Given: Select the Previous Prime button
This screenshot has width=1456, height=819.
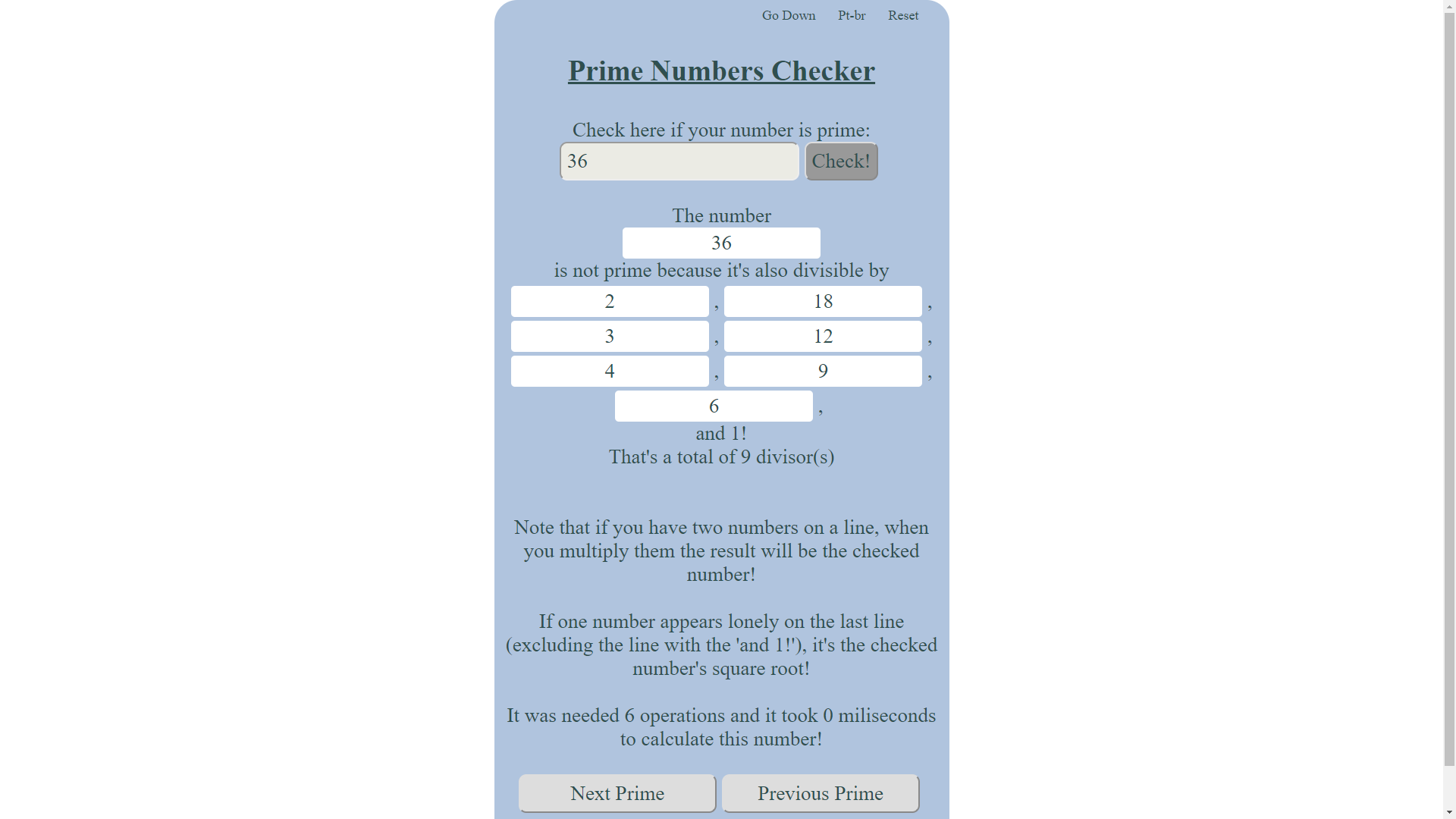Looking at the screenshot, I should click(x=820, y=793).
